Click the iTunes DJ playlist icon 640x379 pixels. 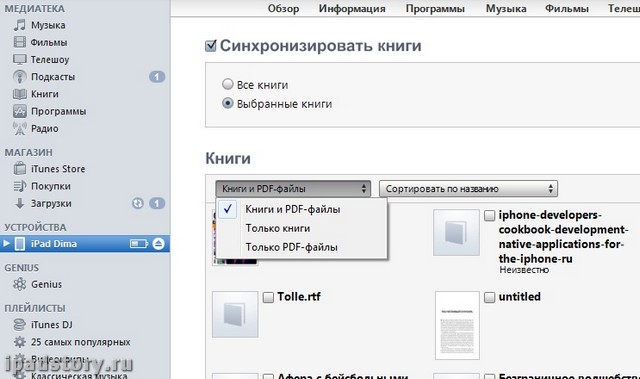click(20, 325)
